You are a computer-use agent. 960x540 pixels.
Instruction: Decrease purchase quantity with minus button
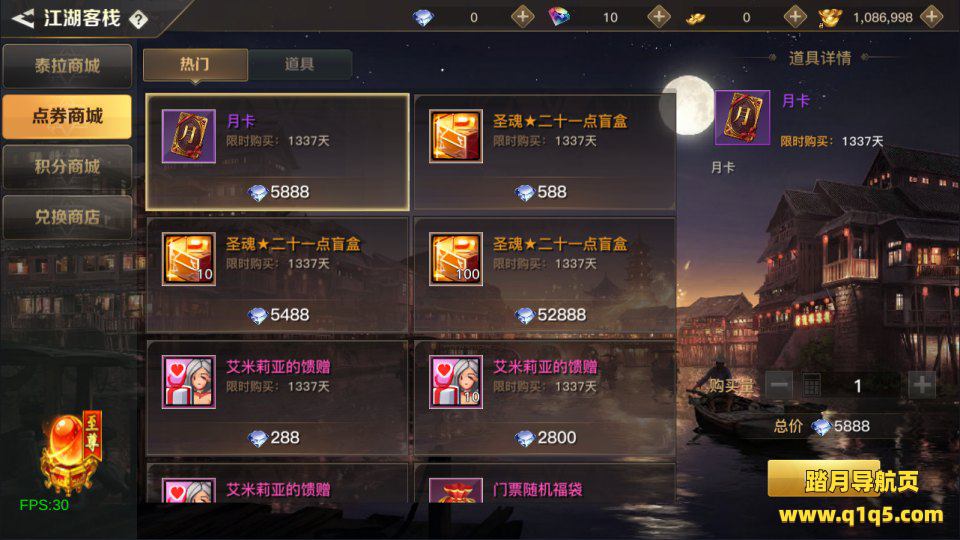click(x=779, y=385)
